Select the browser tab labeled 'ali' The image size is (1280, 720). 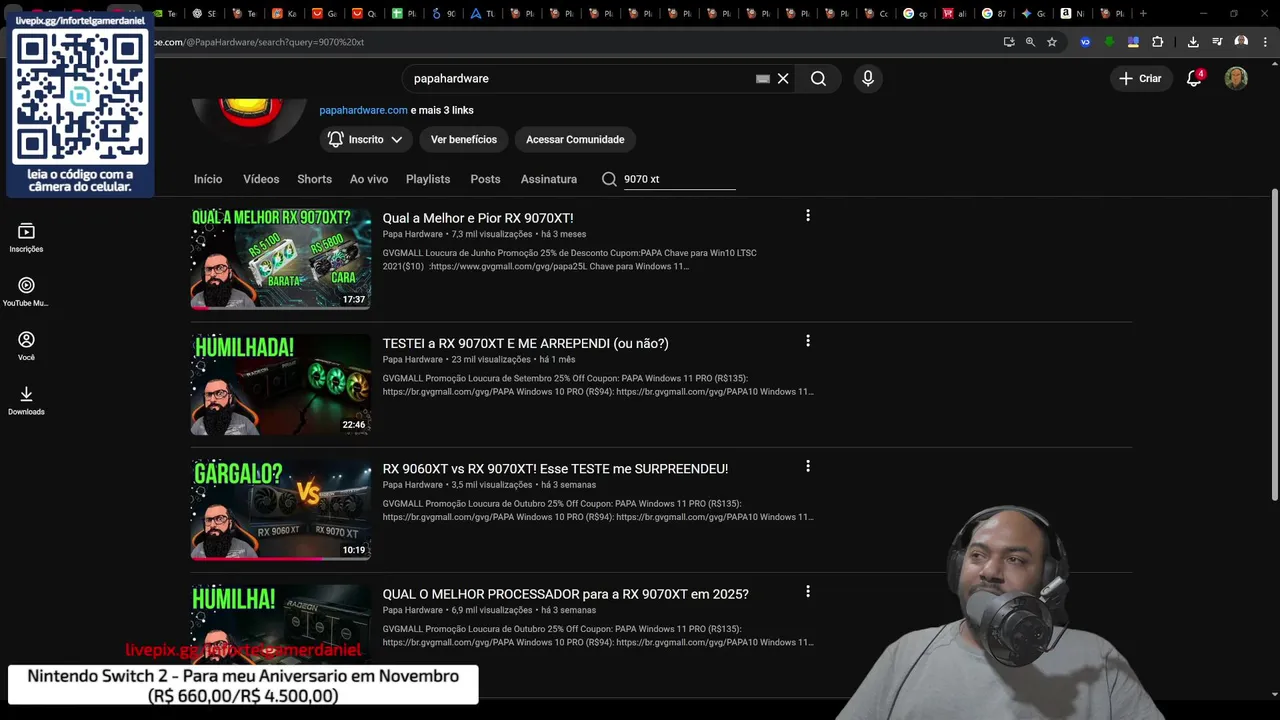click(x=955, y=13)
